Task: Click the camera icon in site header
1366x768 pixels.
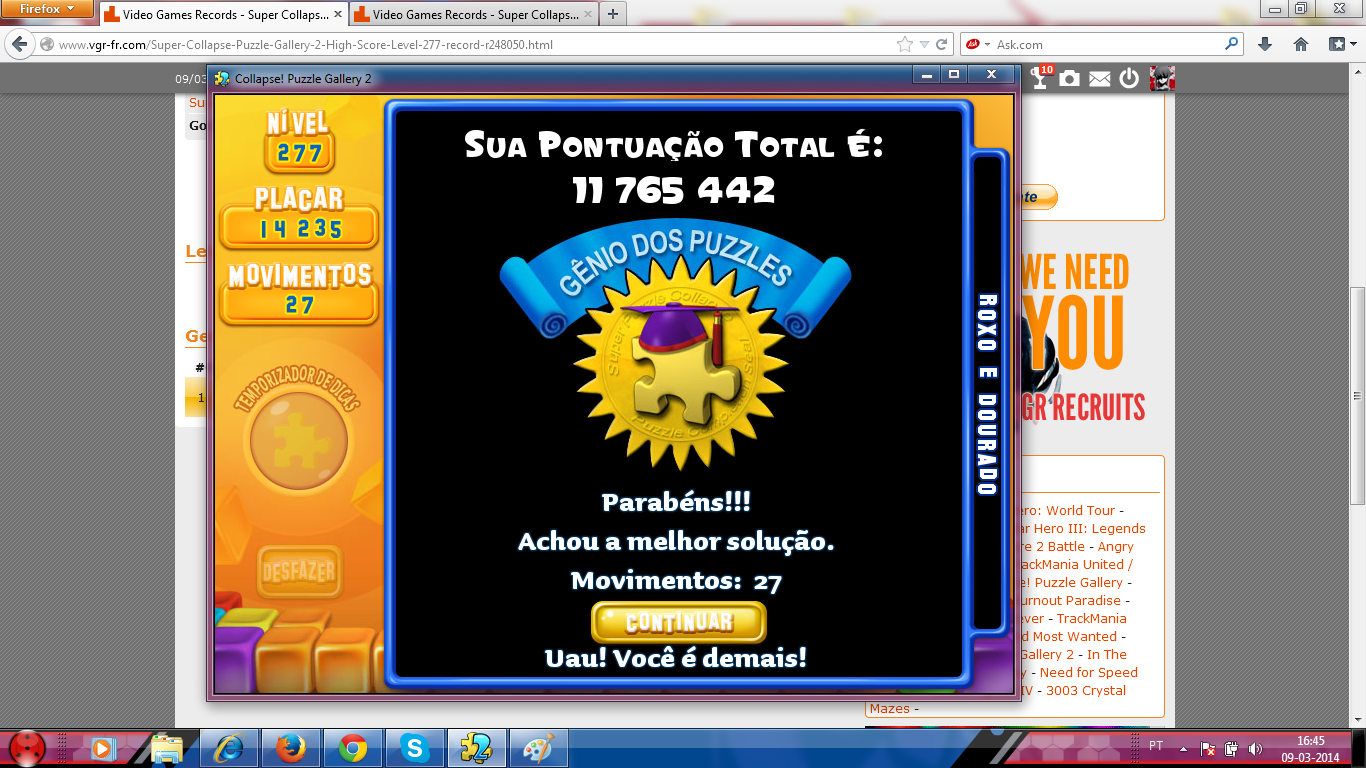Action: [1070, 79]
